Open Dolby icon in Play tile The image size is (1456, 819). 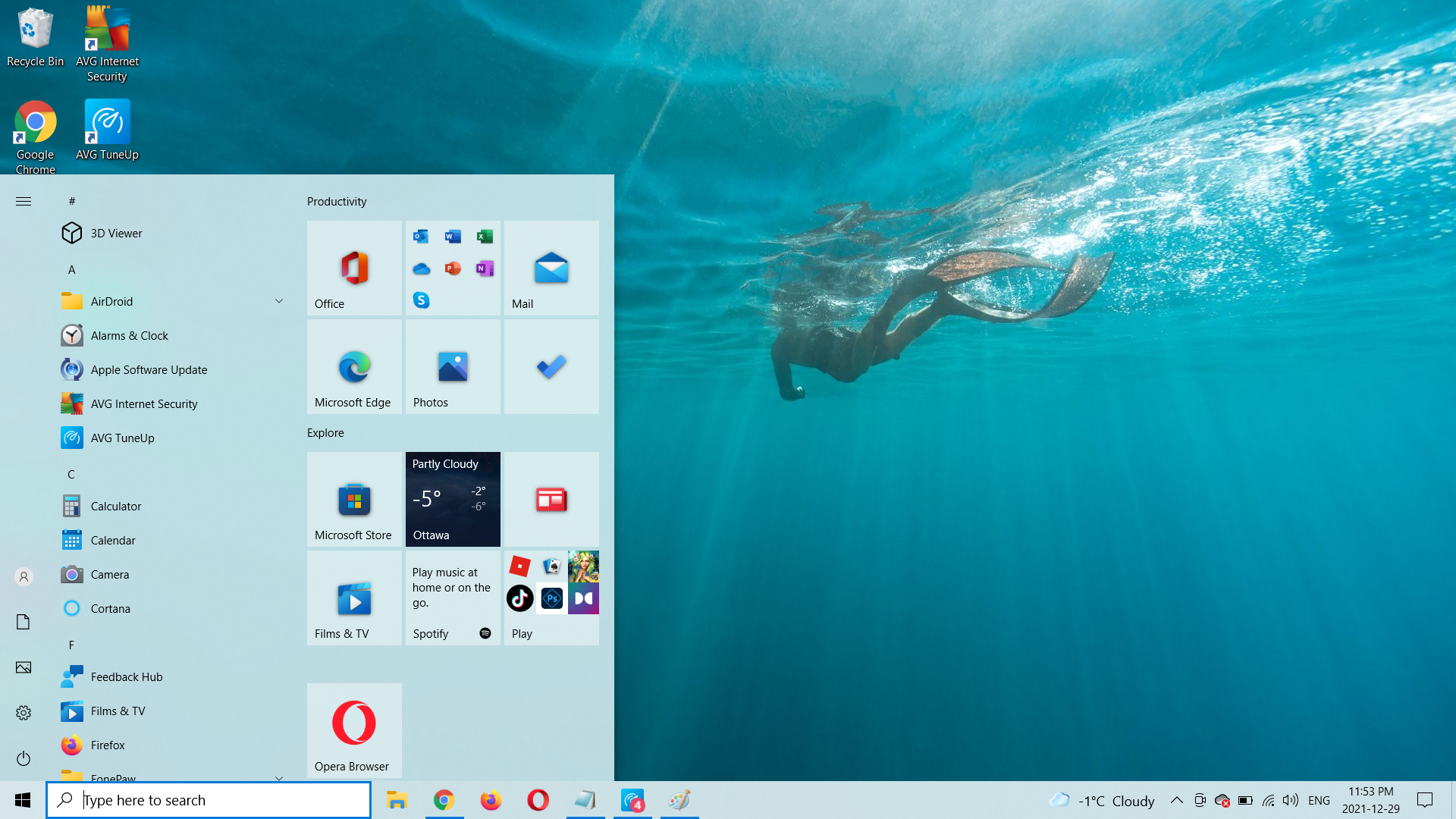click(x=583, y=598)
